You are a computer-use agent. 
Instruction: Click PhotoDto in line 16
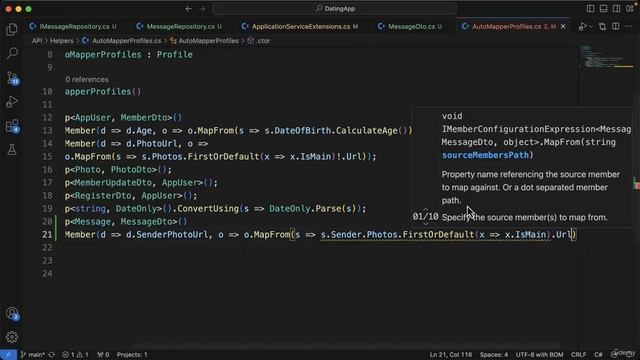(133, 169)
